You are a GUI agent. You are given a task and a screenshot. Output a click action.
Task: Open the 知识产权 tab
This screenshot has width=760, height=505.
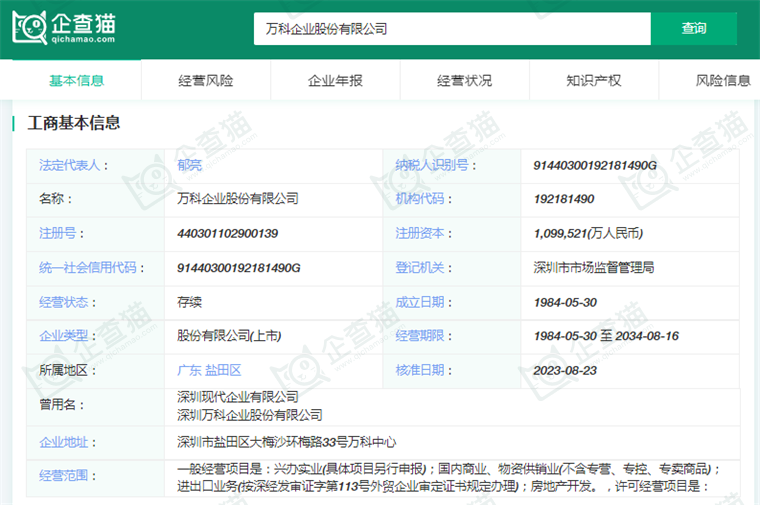594,80
